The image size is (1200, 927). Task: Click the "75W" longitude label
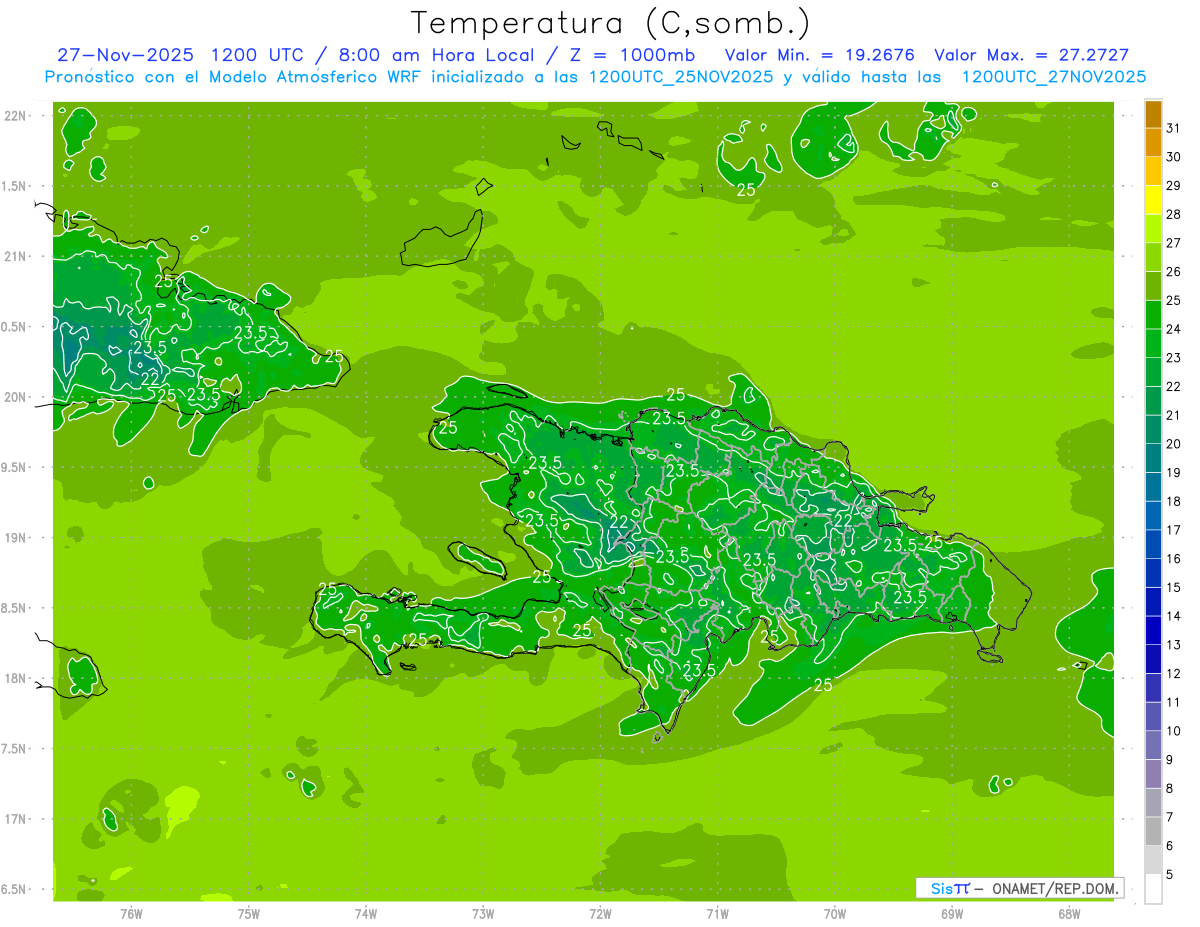(x=249, y=914)
